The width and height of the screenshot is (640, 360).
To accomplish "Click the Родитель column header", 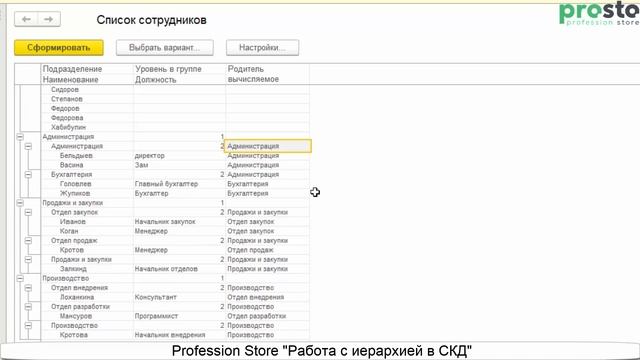I will 246,69.
